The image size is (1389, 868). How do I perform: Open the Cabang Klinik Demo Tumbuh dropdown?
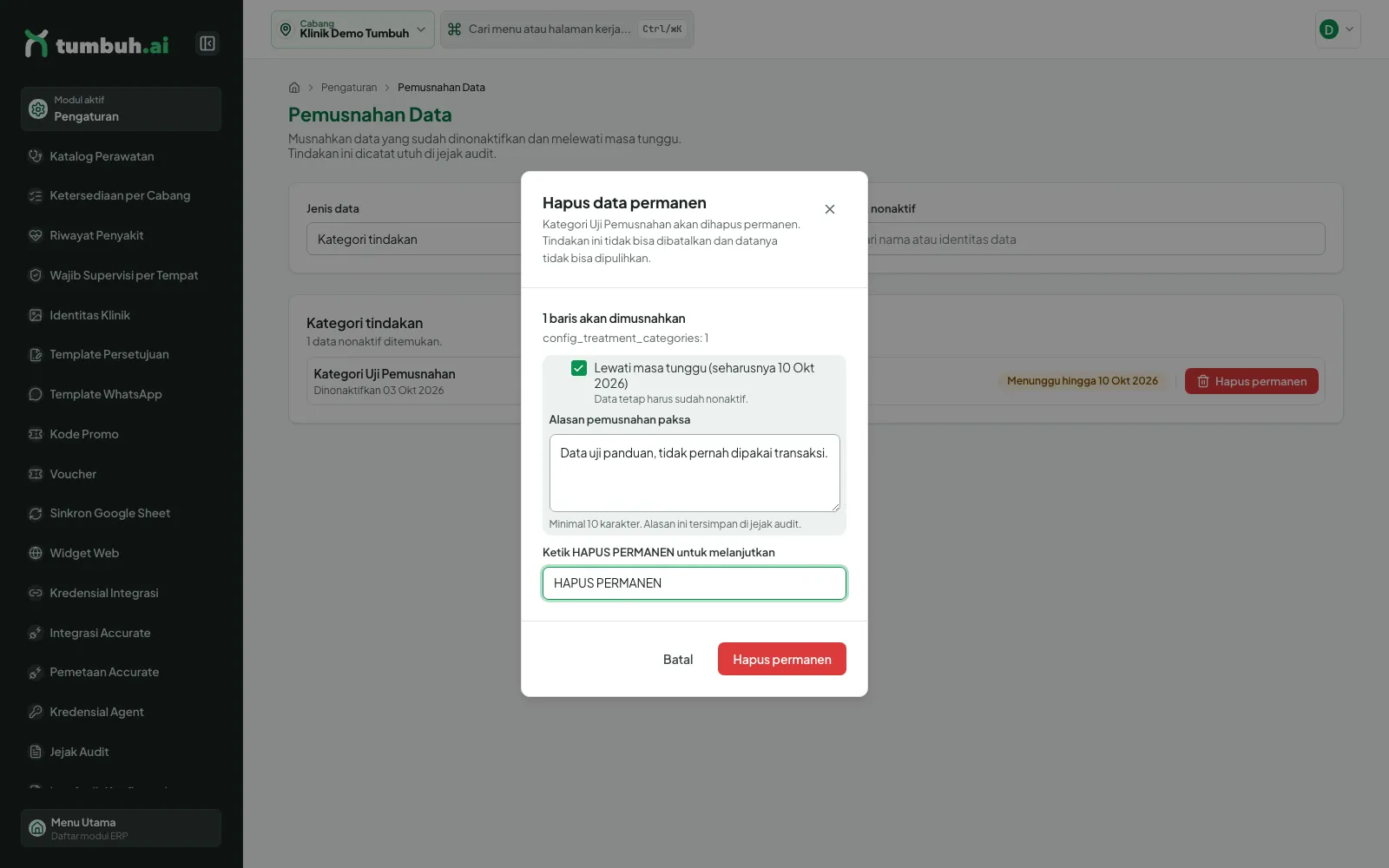click(x=352, y=30)
